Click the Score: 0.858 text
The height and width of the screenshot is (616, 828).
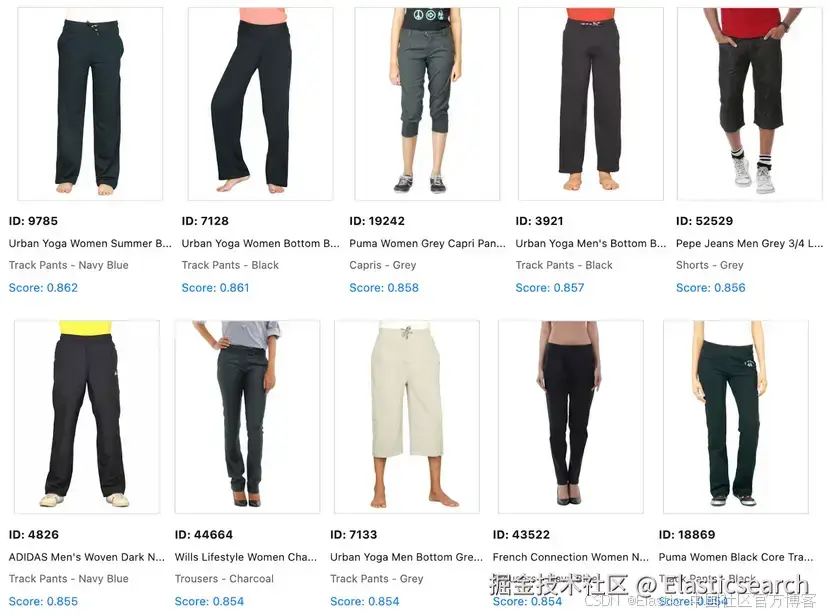(x=384, y=288)
